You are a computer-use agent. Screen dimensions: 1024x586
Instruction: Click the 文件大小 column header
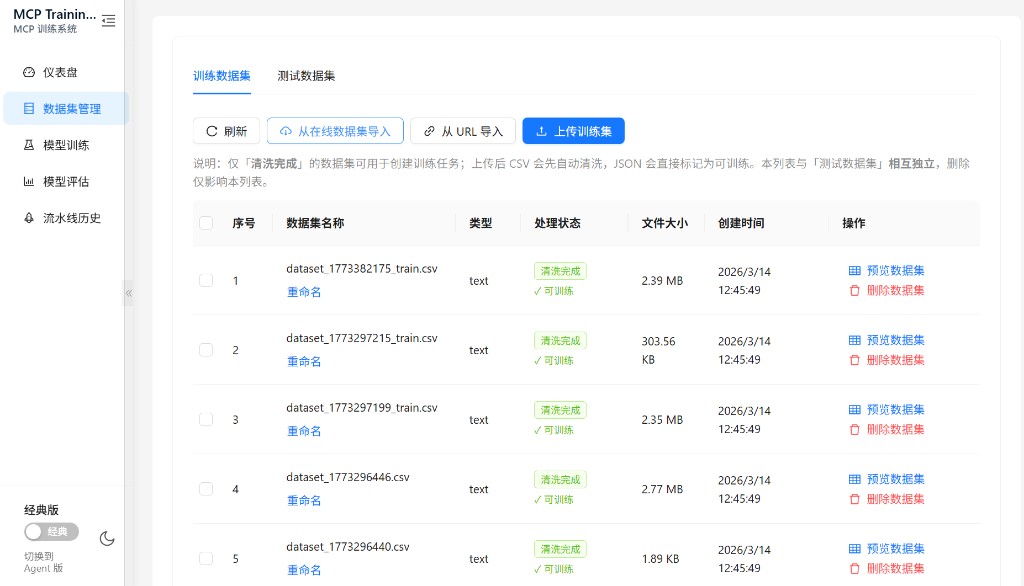664,223
